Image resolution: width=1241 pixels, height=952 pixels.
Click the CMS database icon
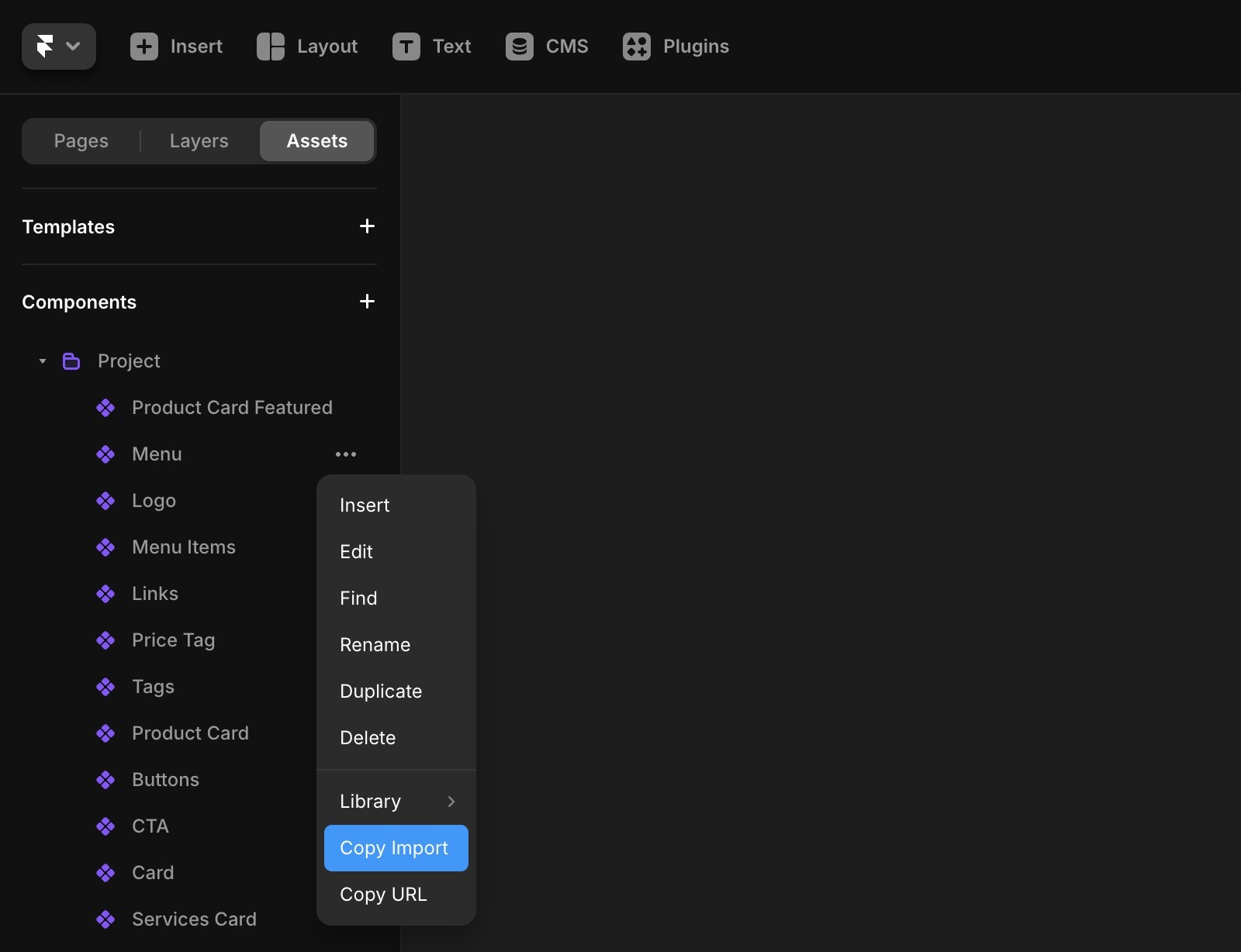click(x=520, y=47)
